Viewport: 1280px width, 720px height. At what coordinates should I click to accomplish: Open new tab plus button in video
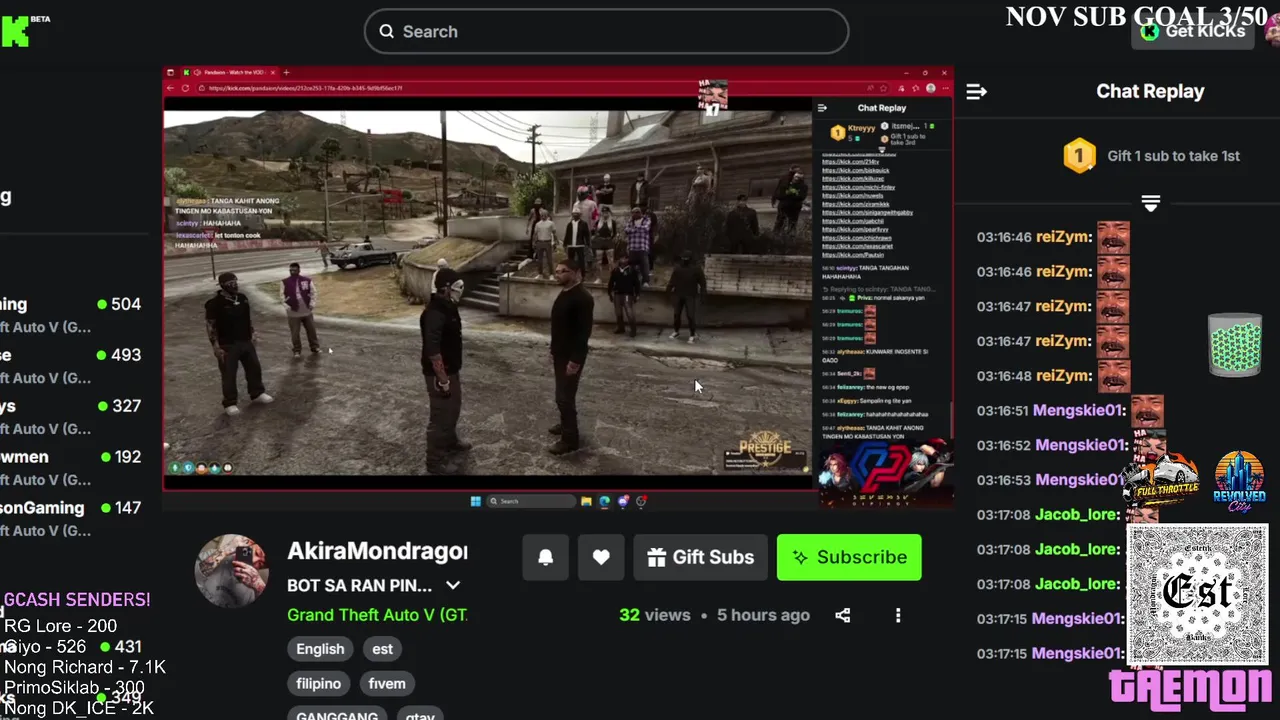pyautogui.click(x=286, y=72)
